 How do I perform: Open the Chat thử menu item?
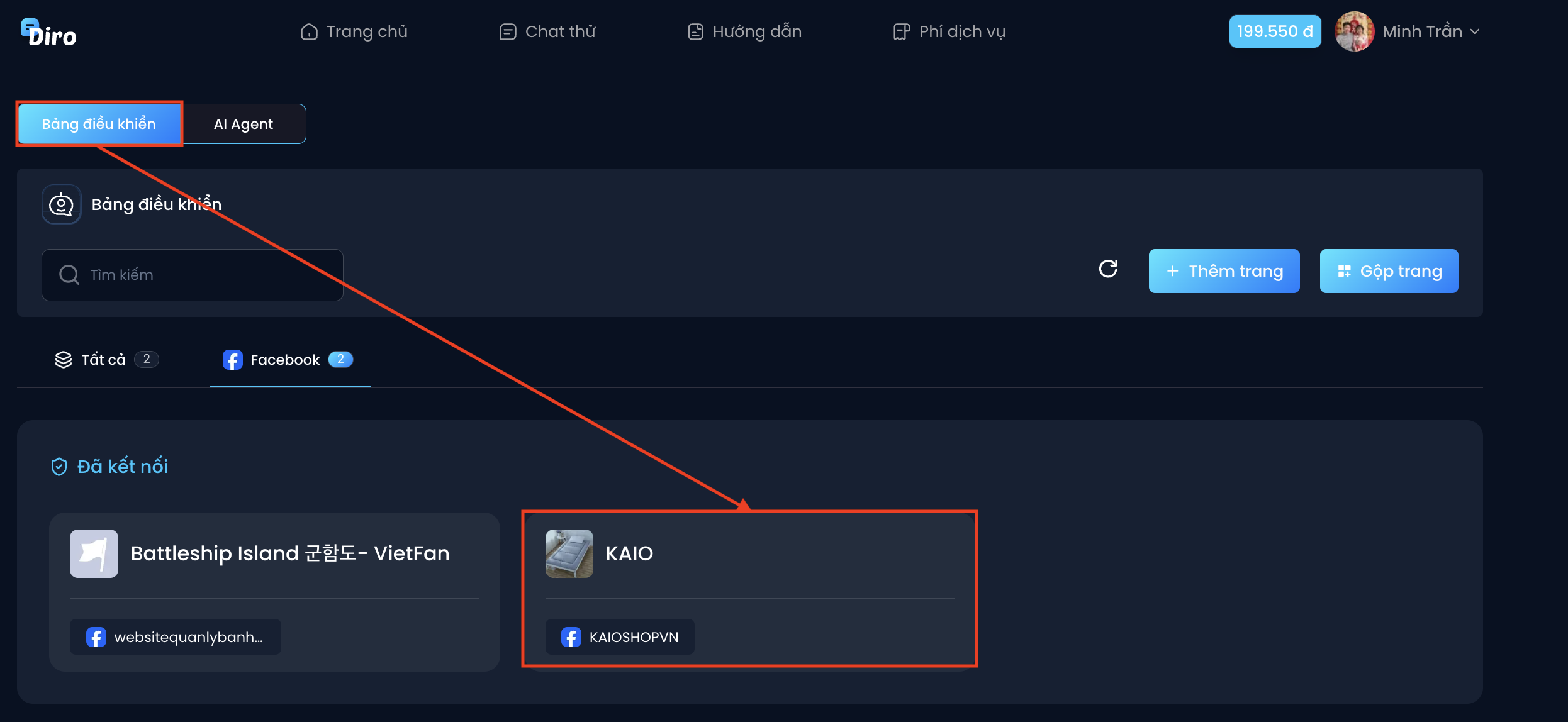coord(547,31)
